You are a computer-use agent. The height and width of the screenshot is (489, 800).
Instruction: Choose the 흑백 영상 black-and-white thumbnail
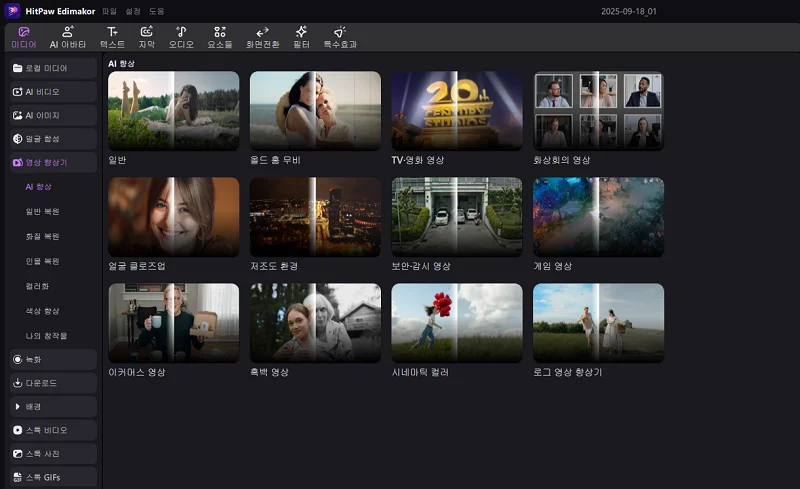(x=315, y=323)
